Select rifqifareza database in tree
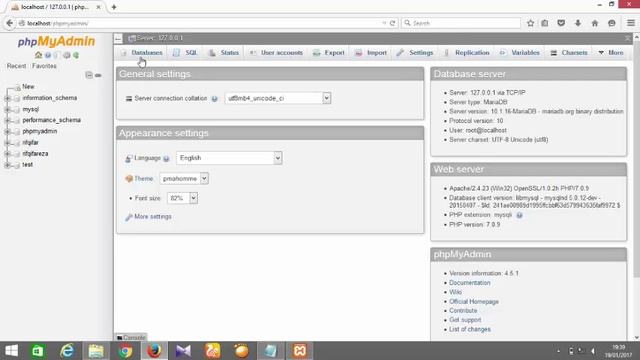The width and height of the screenshot is (640, 360). pyautogui.click(x=35, y=154)
